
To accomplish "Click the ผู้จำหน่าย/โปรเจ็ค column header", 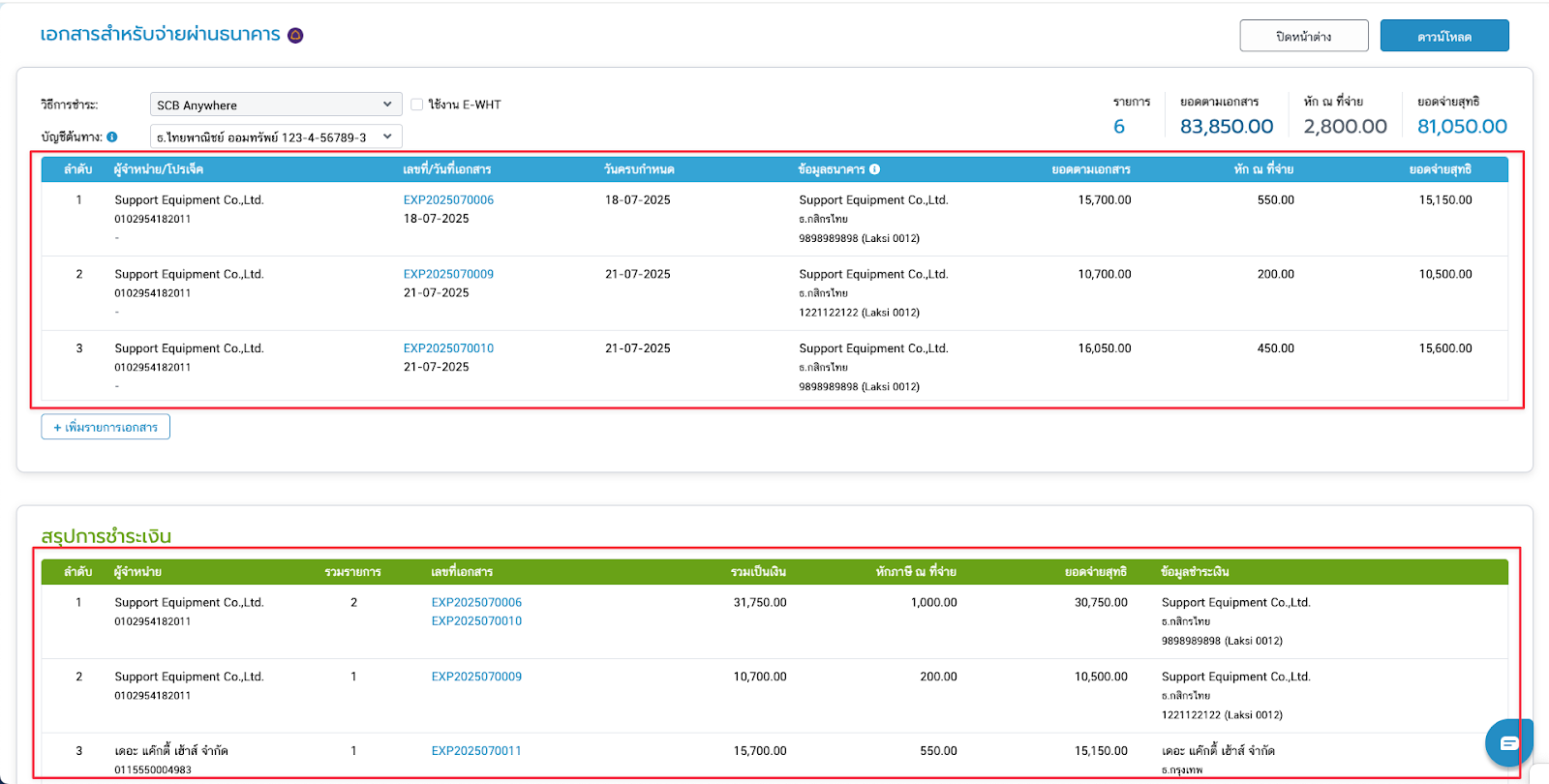I will [159, 169].
